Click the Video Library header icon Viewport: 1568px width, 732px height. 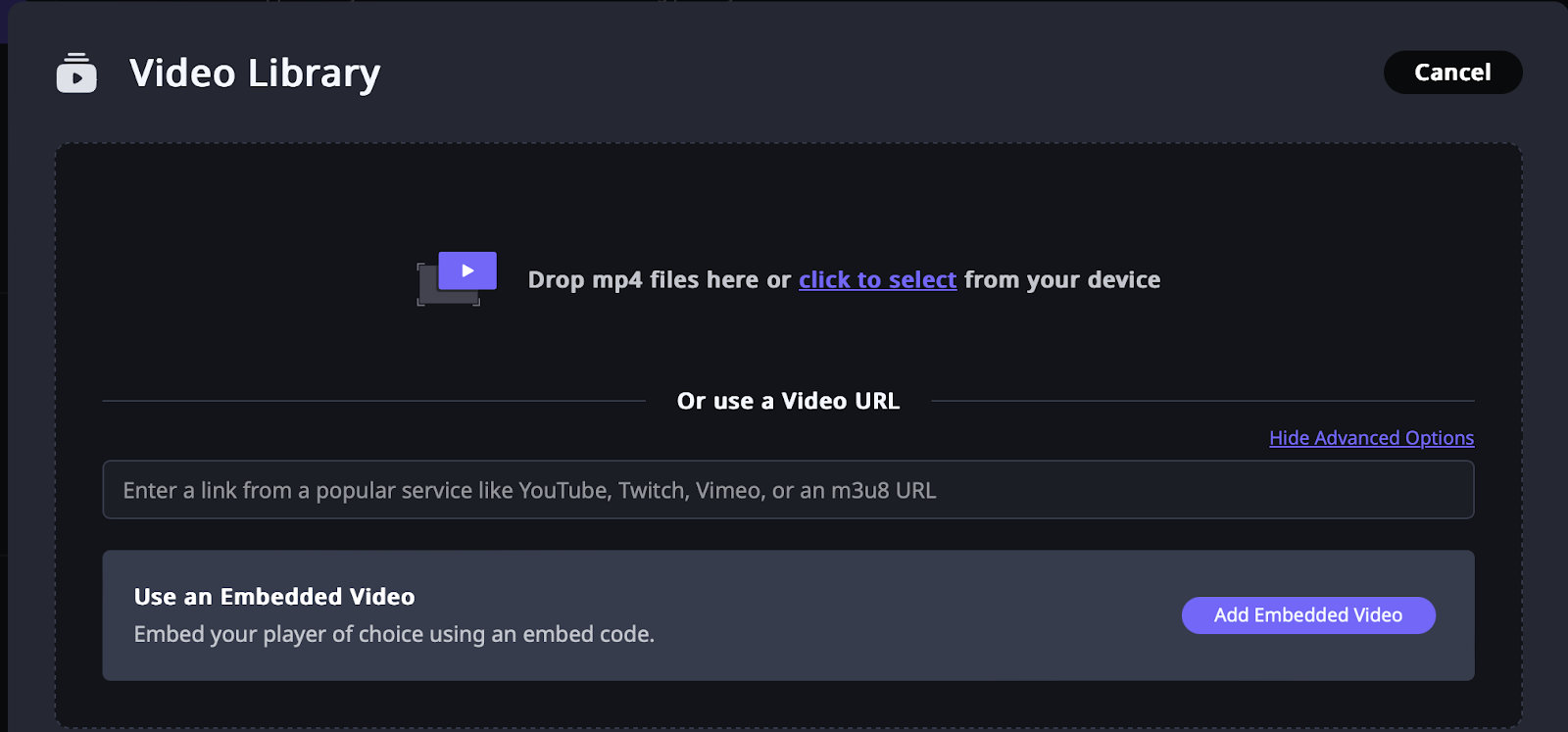76,73
